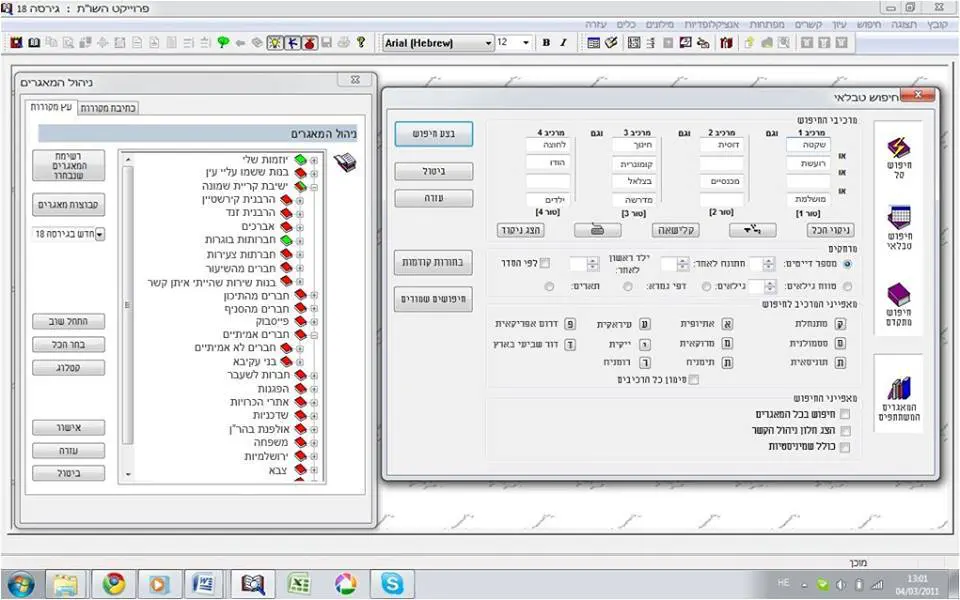Launch Skype from the Windows taskbar
This screenshot has width=960, height=600.
pos(391,583)
